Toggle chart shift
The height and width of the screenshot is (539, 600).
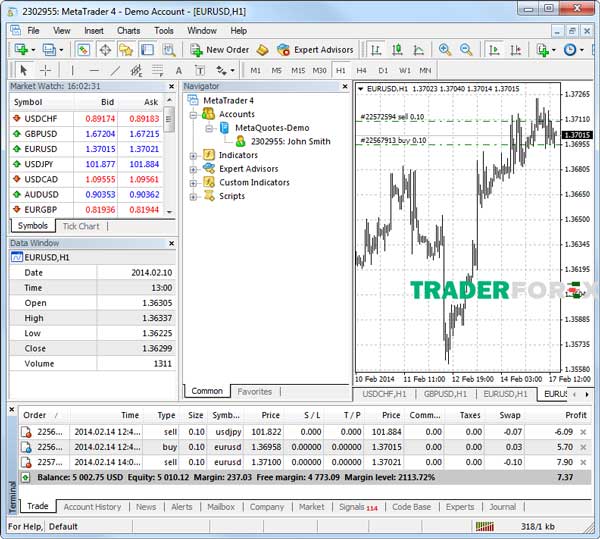pos(515,50)
